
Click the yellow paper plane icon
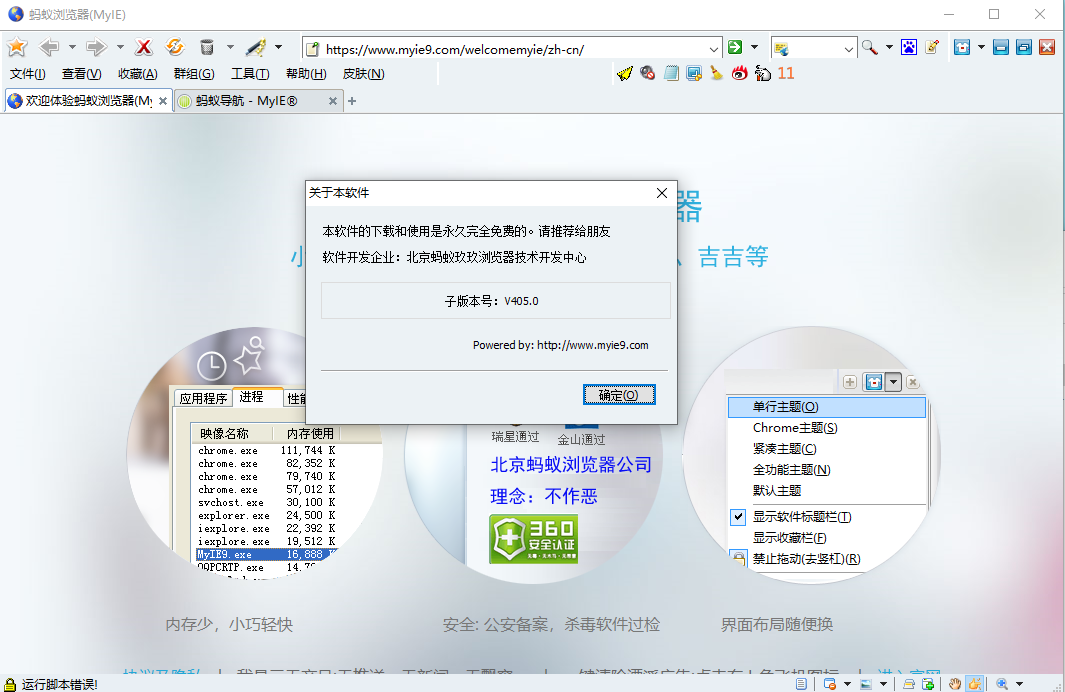[x=625, y=73]
